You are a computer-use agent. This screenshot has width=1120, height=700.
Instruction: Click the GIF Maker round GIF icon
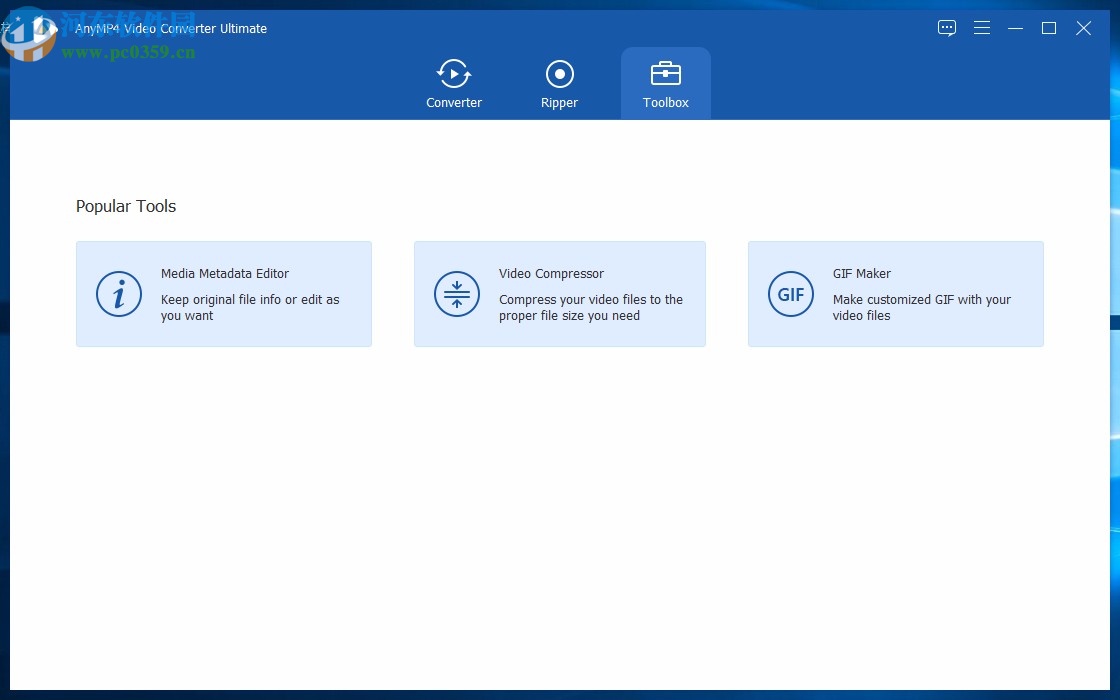click(x=791, y=294)
